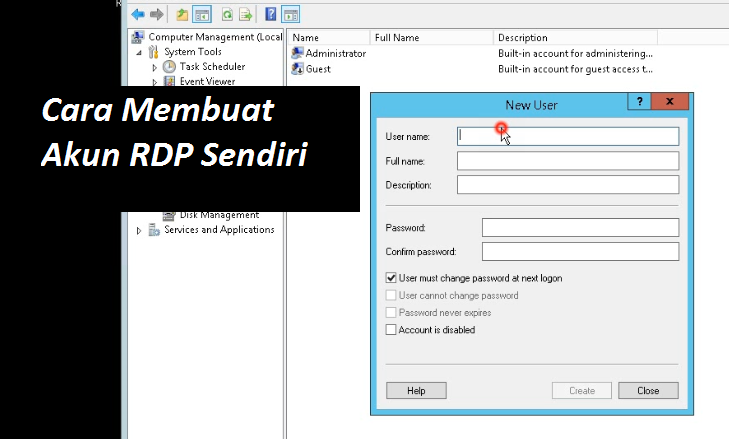Select the Administrator user account

point(335,53)
